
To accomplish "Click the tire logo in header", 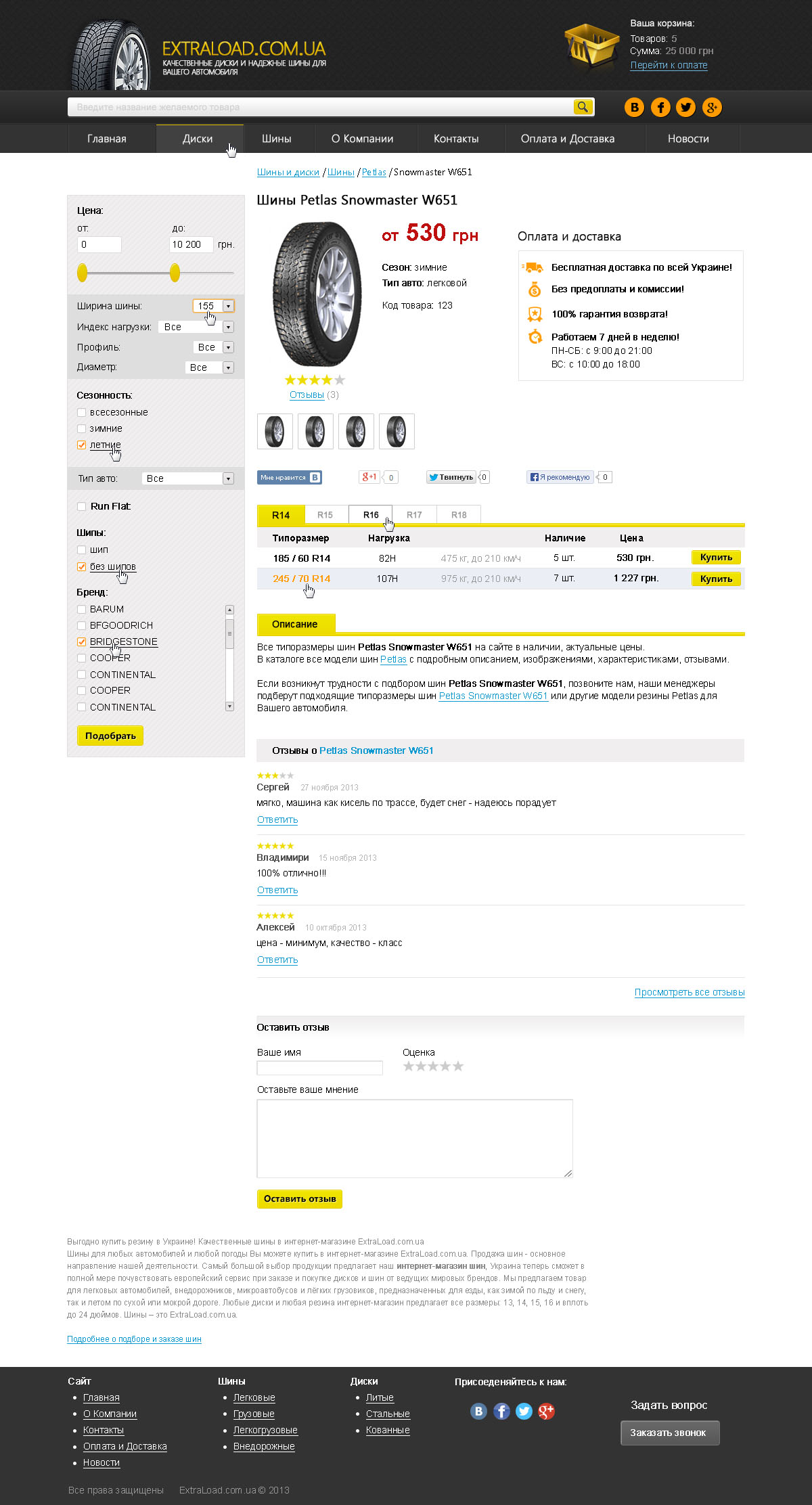I will (x=110, y=55).
